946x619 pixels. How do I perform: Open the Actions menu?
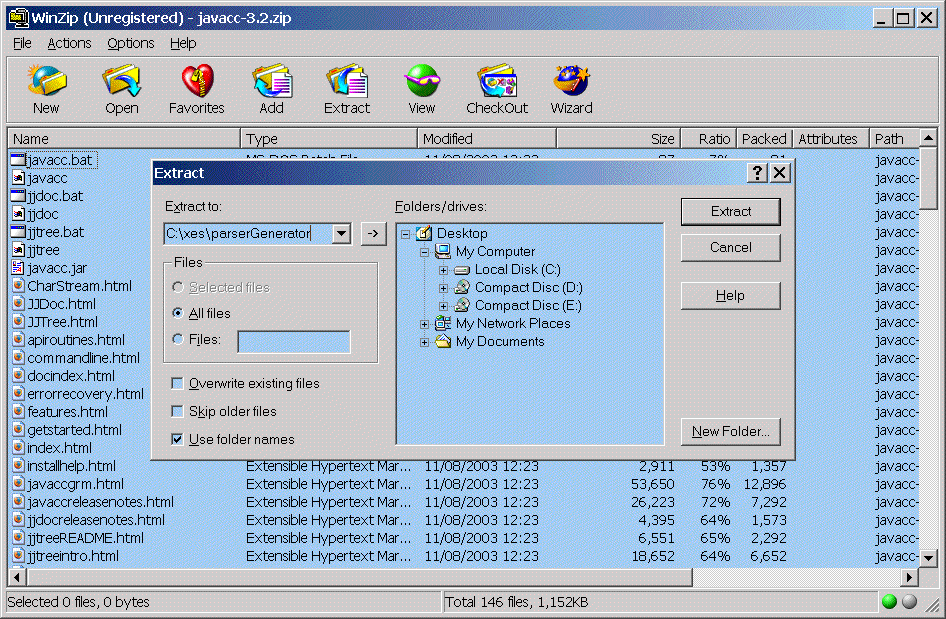pos(69,43)
